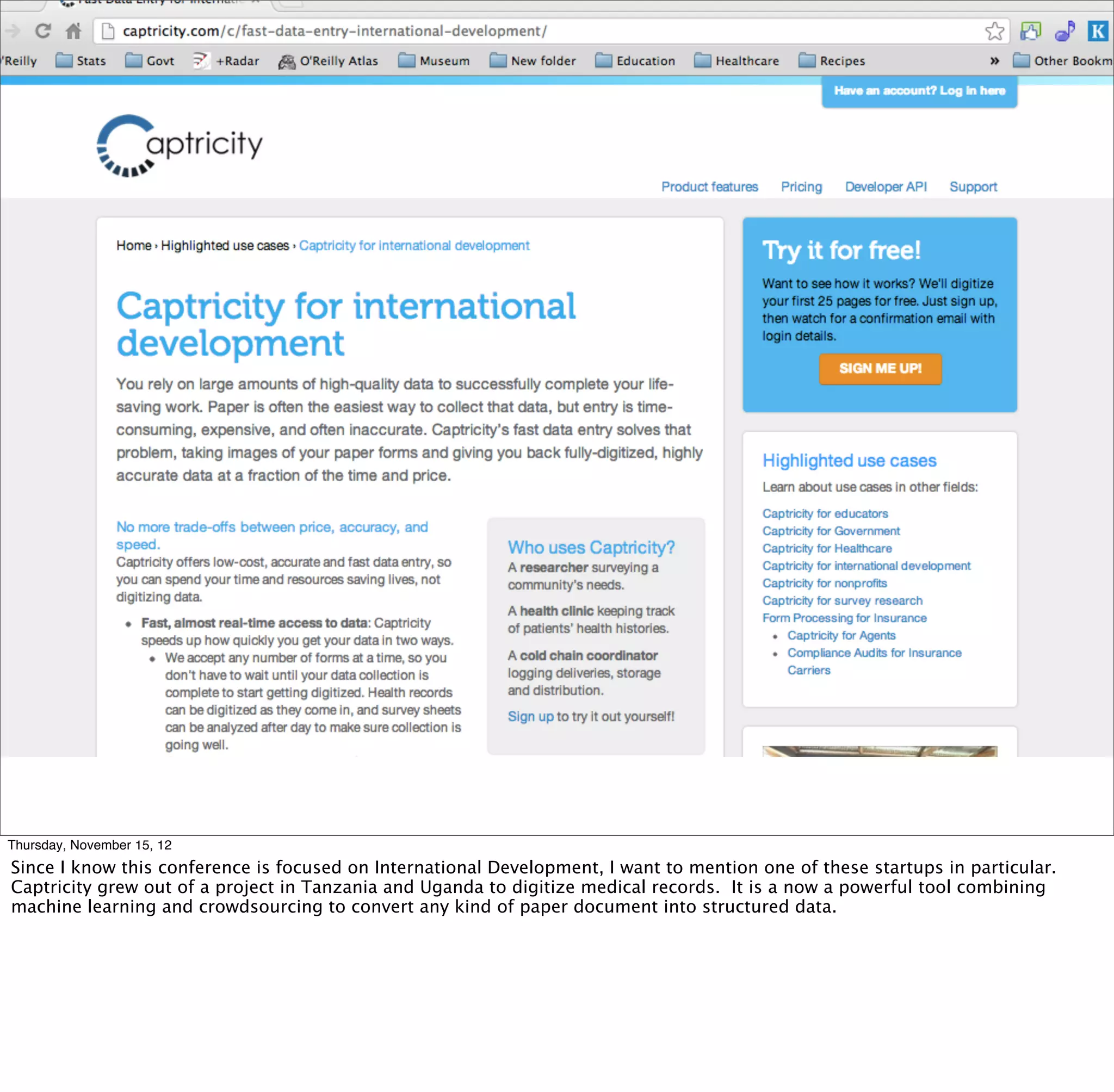Open the Other Bookmarks folder
The image size is (1114, 1092).
tap(1062, 61)
